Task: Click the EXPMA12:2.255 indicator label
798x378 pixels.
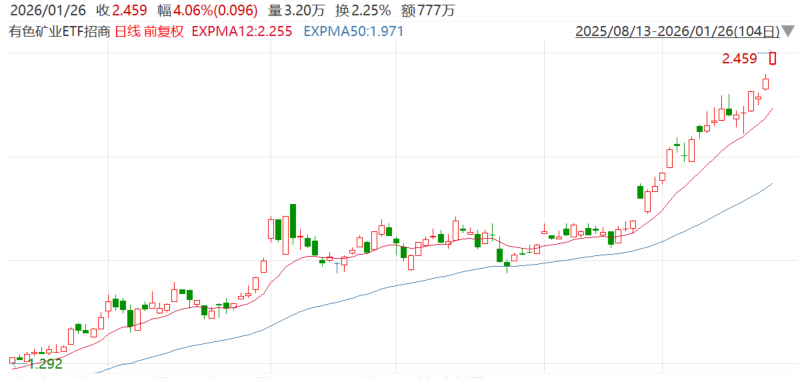Action: (x=242, y=32)
